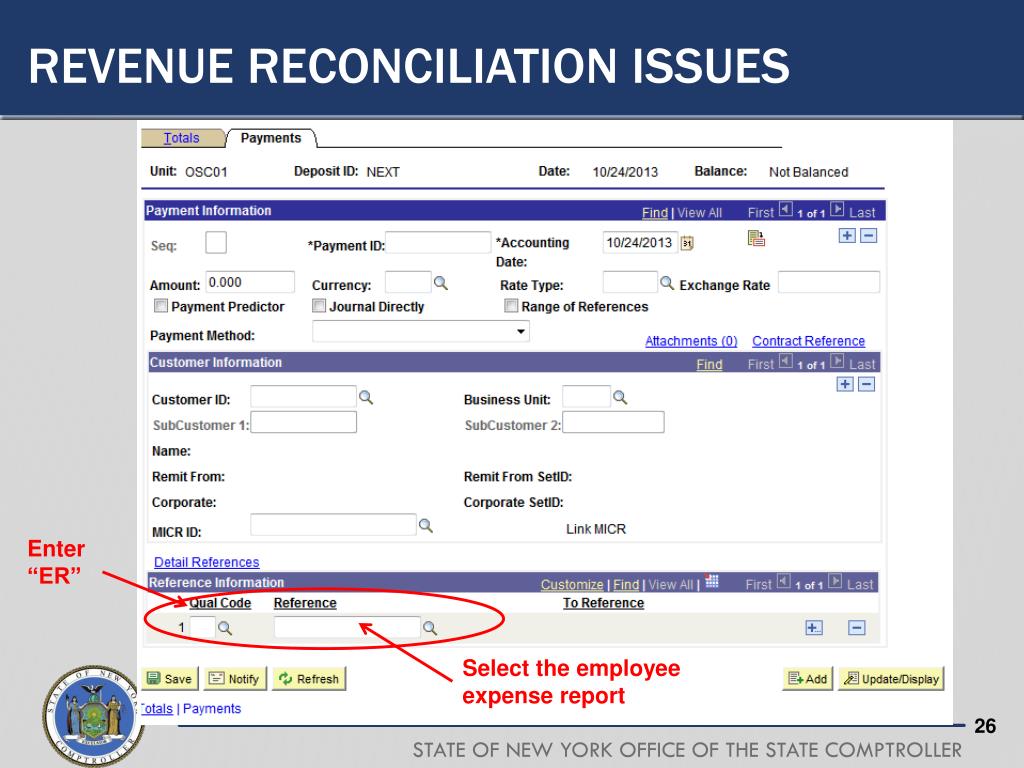Add a new Payment Information row

click(847, 236)
